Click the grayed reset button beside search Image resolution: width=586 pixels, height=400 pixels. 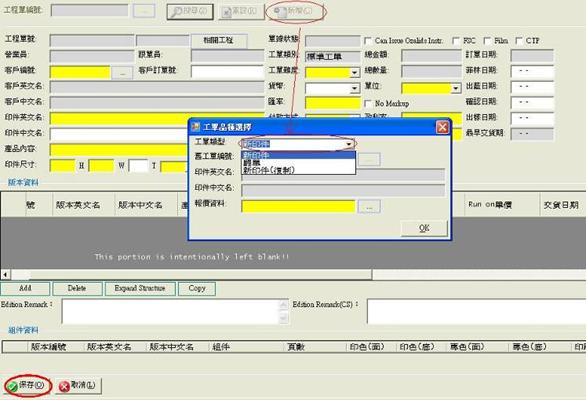[240, 12]
